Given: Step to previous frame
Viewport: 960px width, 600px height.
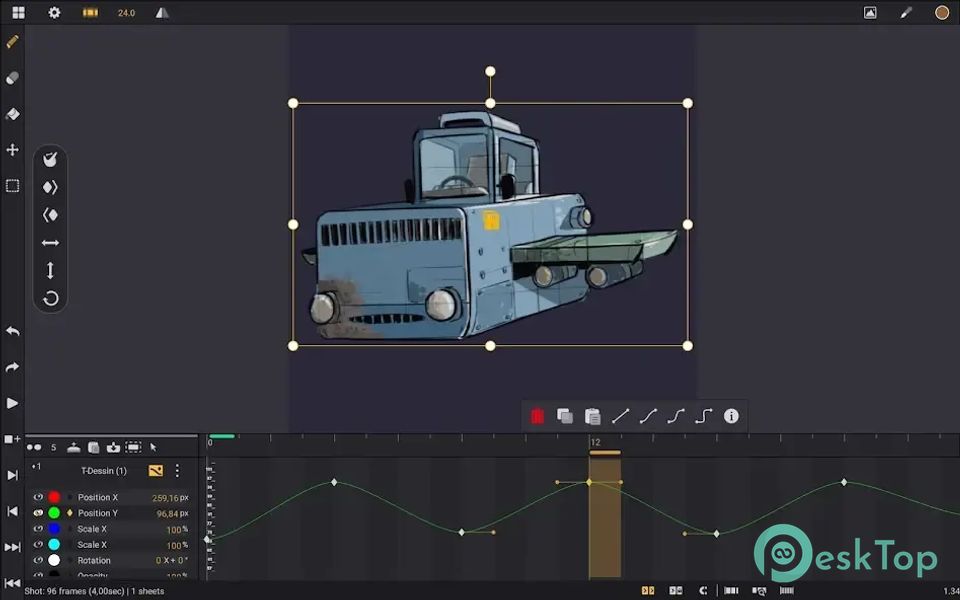Looking at the screenshot, I should (x=12, y=511).
